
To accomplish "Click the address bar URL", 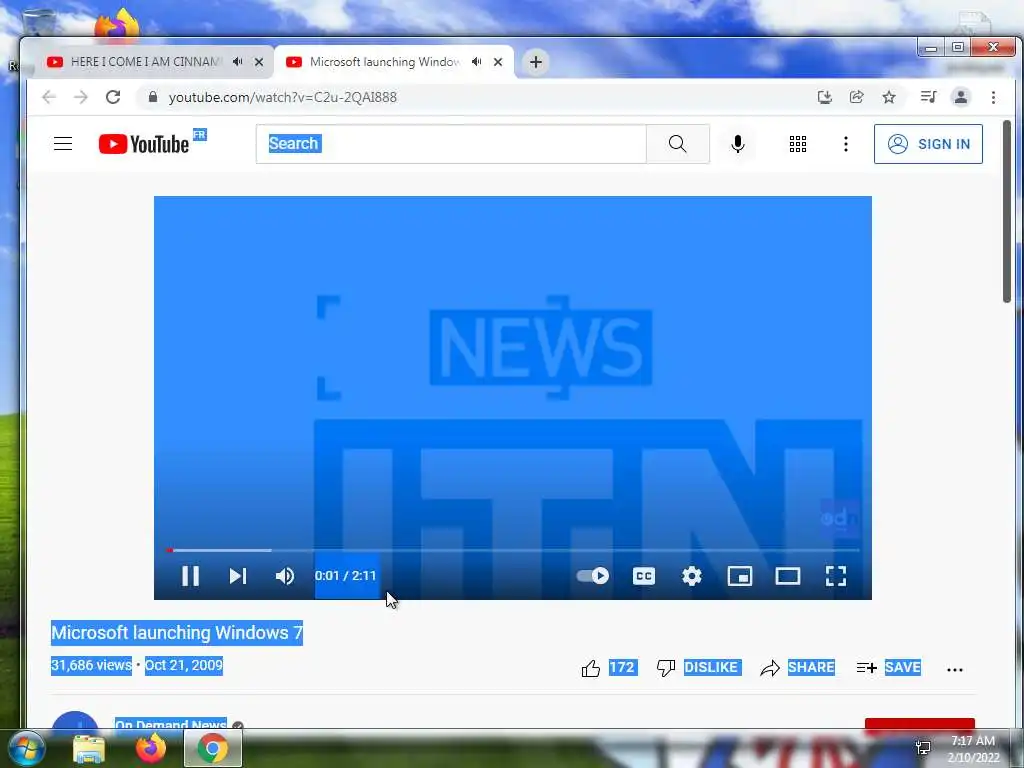I will [283, 97].
